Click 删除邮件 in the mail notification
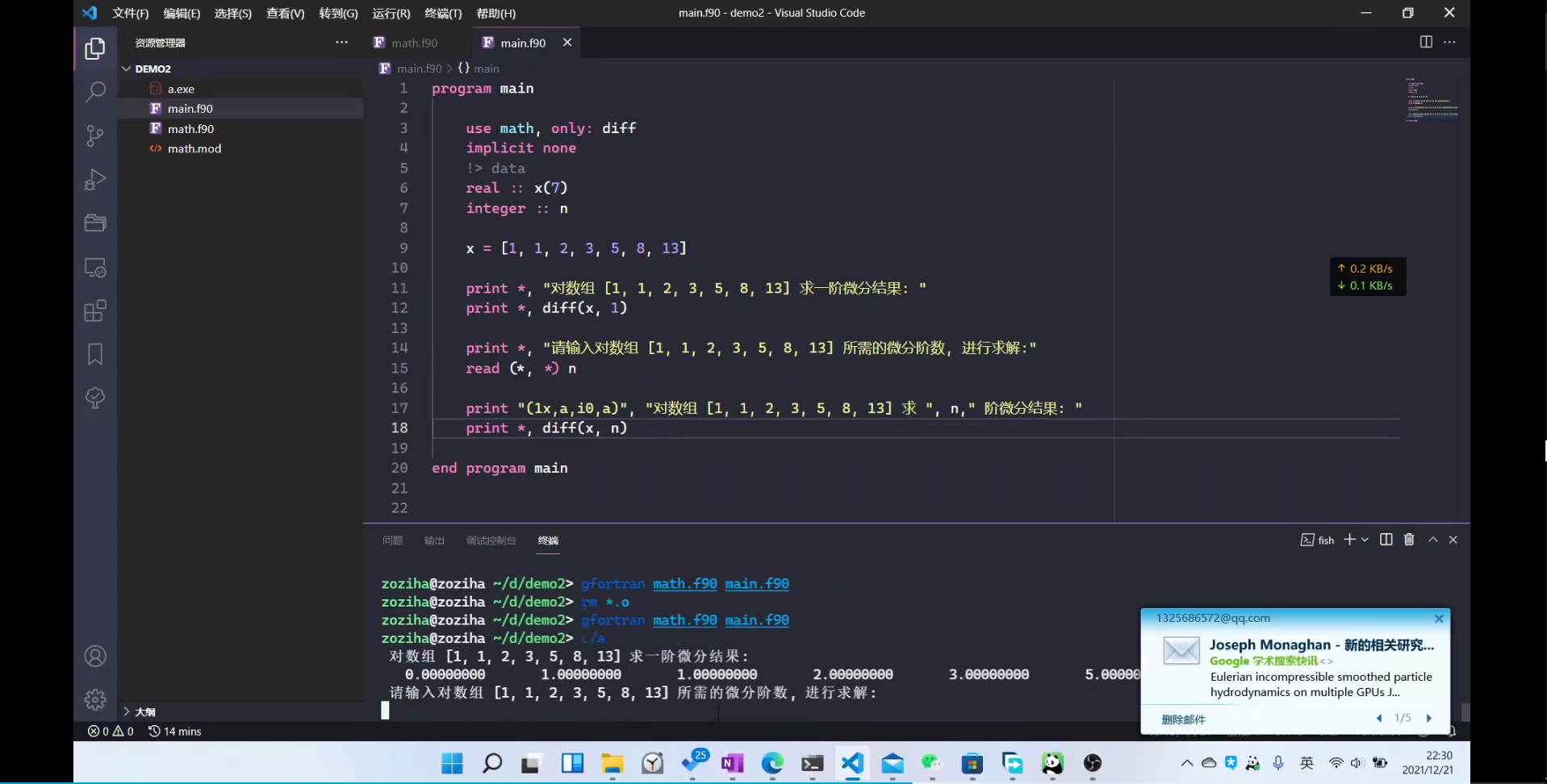 tap(1183, 719)
